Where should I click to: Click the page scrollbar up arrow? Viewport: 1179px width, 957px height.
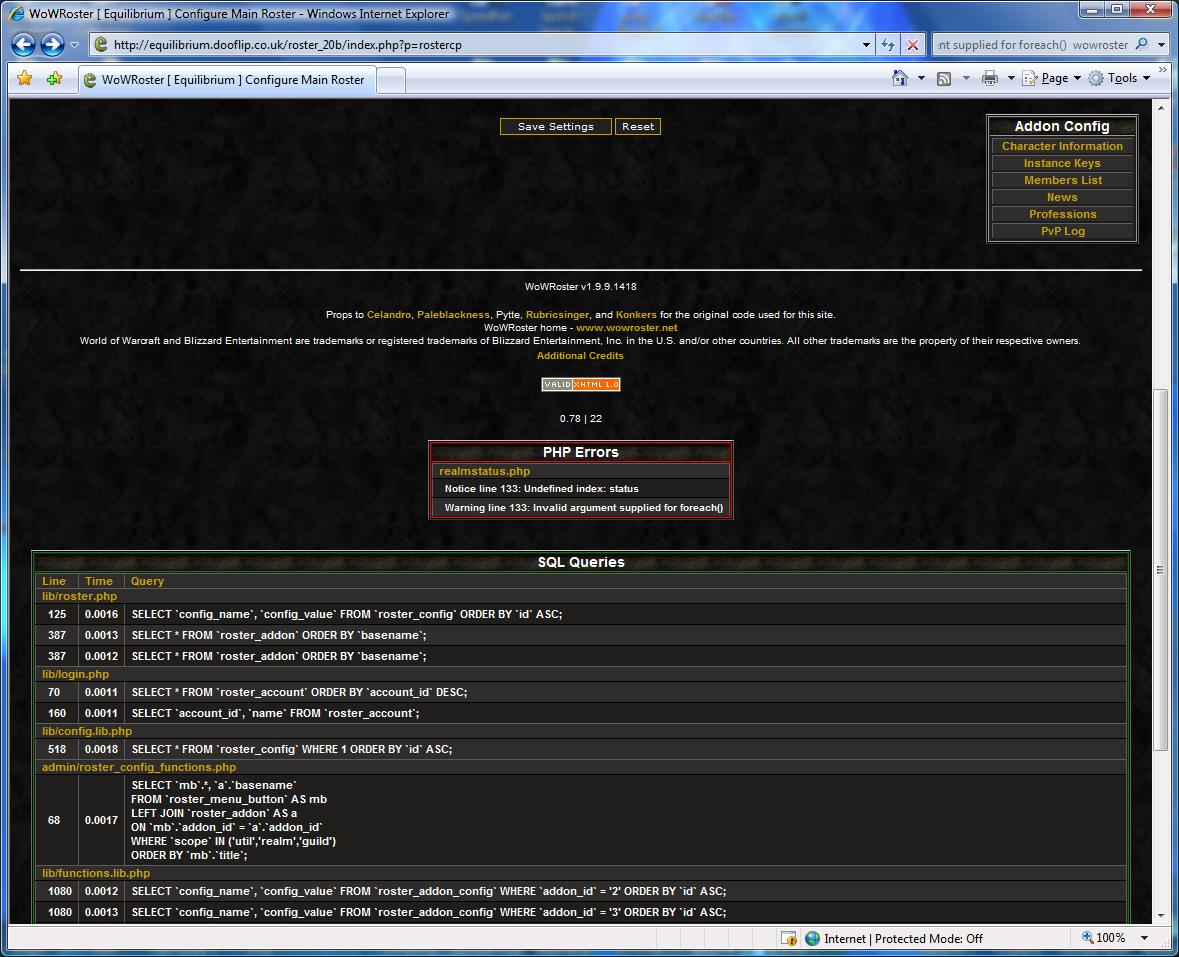click(1161, 108)
